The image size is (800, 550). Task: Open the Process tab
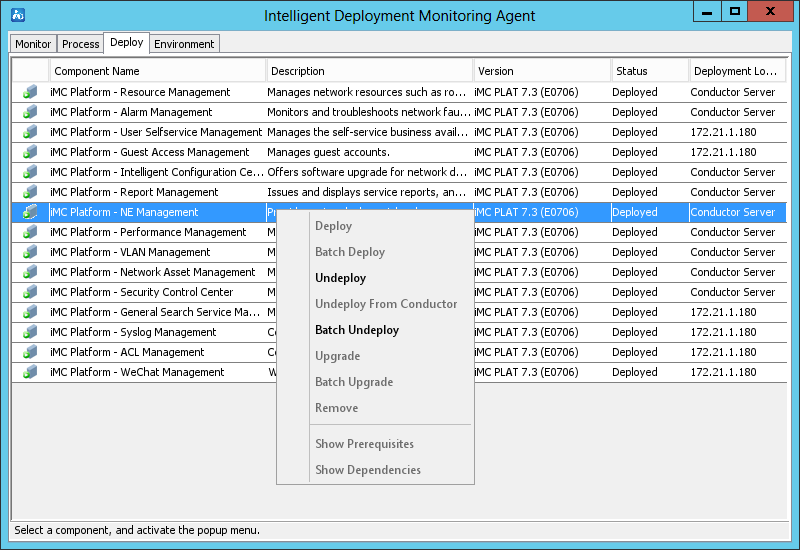pos(81,44)
